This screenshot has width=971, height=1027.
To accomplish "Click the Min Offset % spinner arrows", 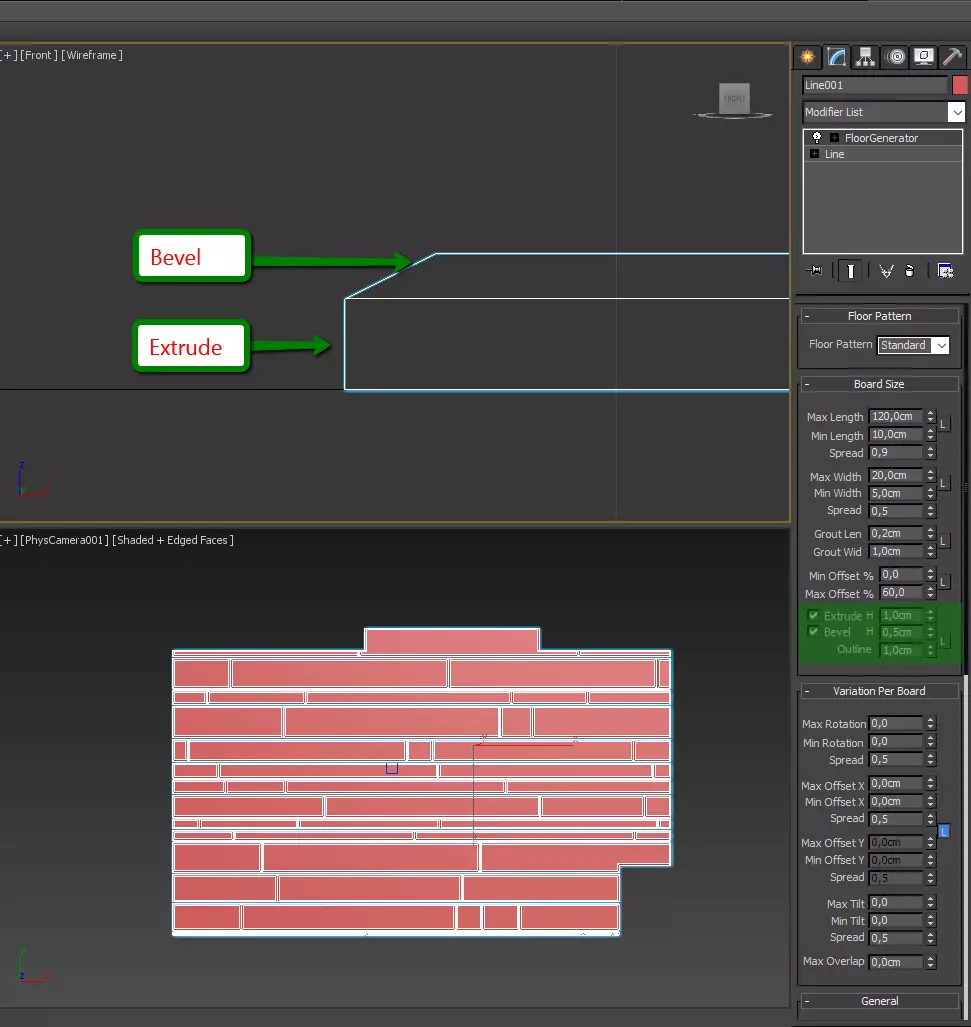I will tap(930, 574).
